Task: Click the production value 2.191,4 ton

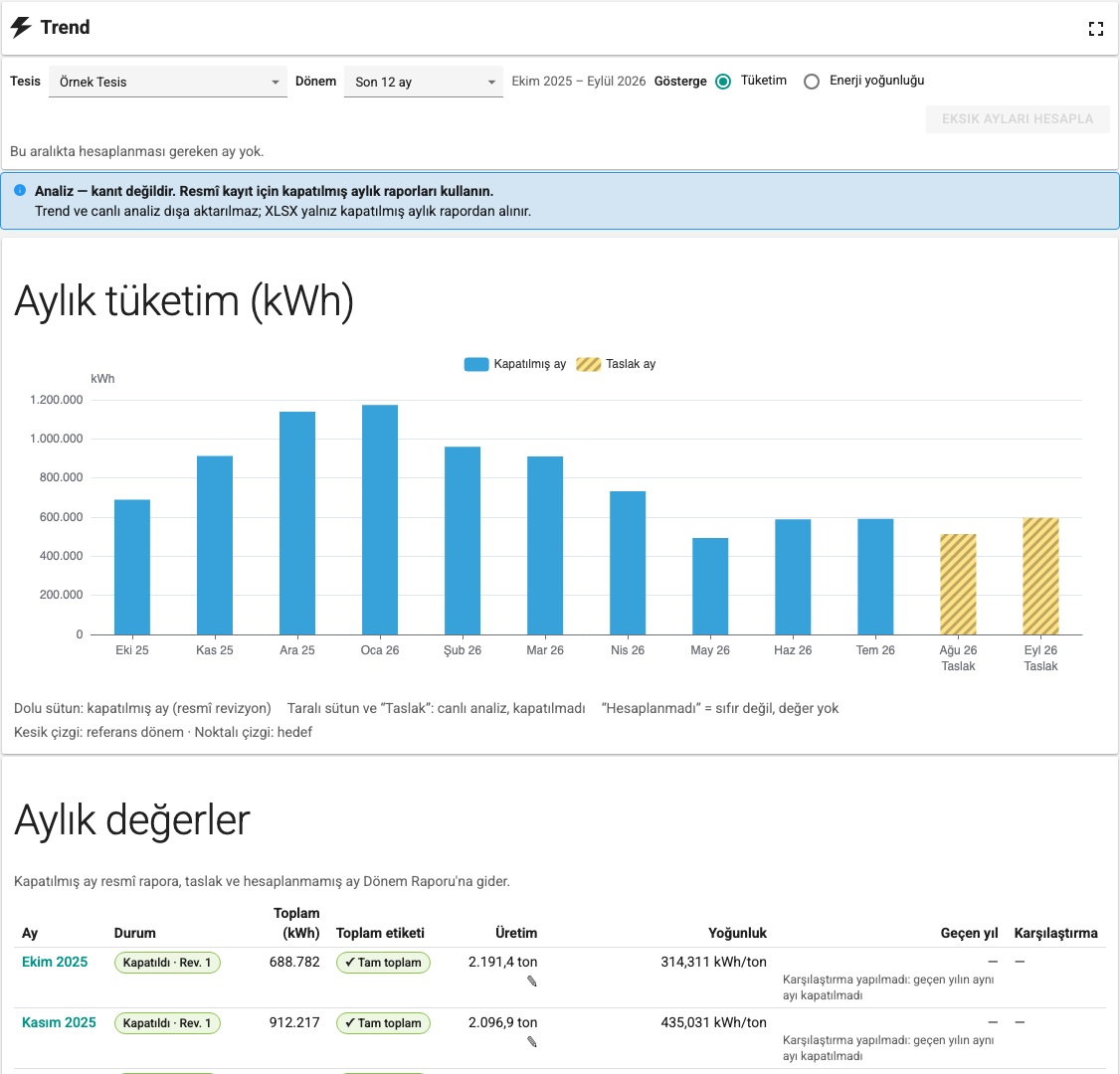Action: tap(503, 962)
